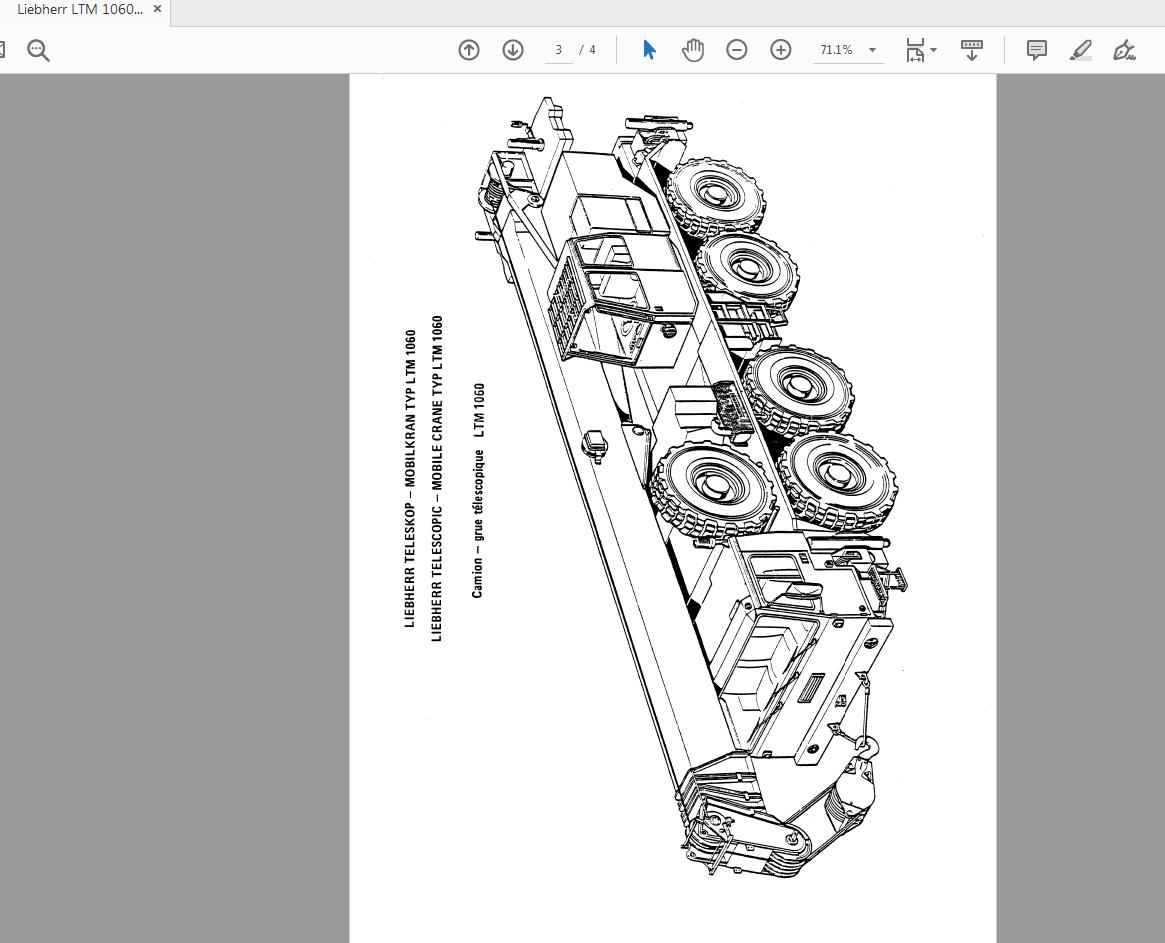Click the 'MOBILE CRANE TYP LTM 1060' text

pyautogui.click(x=437, y=404)
